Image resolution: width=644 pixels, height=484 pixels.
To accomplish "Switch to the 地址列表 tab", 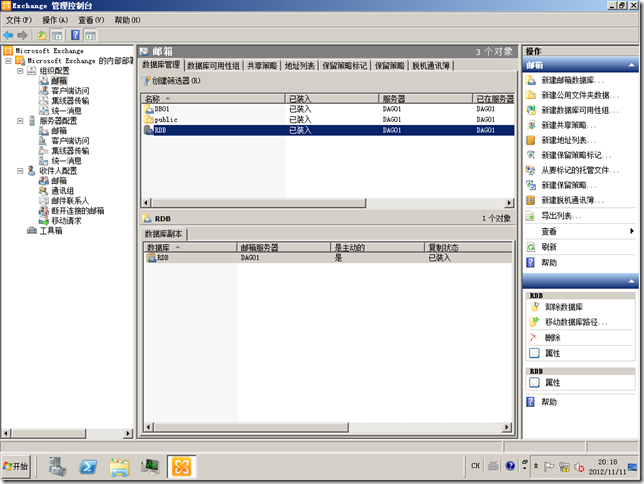I will 299,66.
